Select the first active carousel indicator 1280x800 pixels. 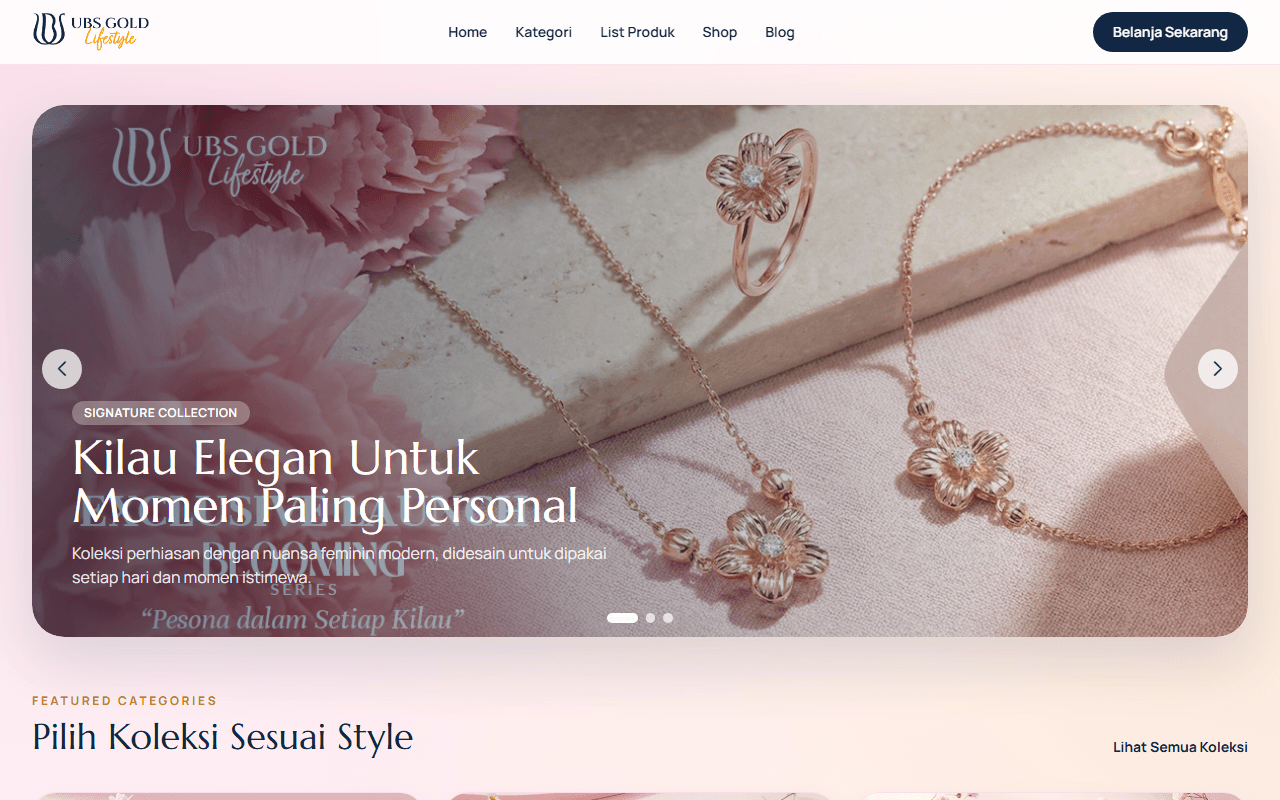tap(622, 618)
